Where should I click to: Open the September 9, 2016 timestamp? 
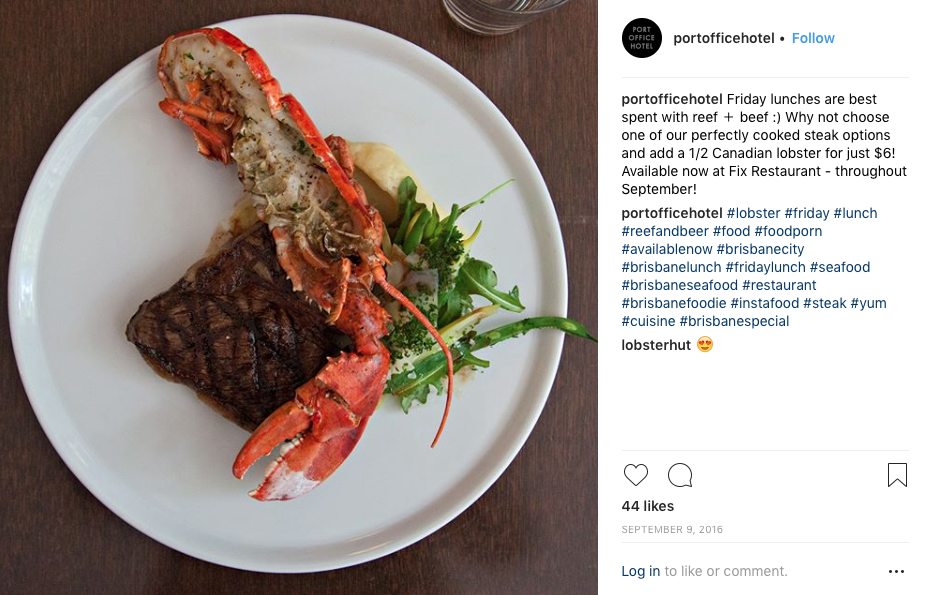[x=672, y=529]
